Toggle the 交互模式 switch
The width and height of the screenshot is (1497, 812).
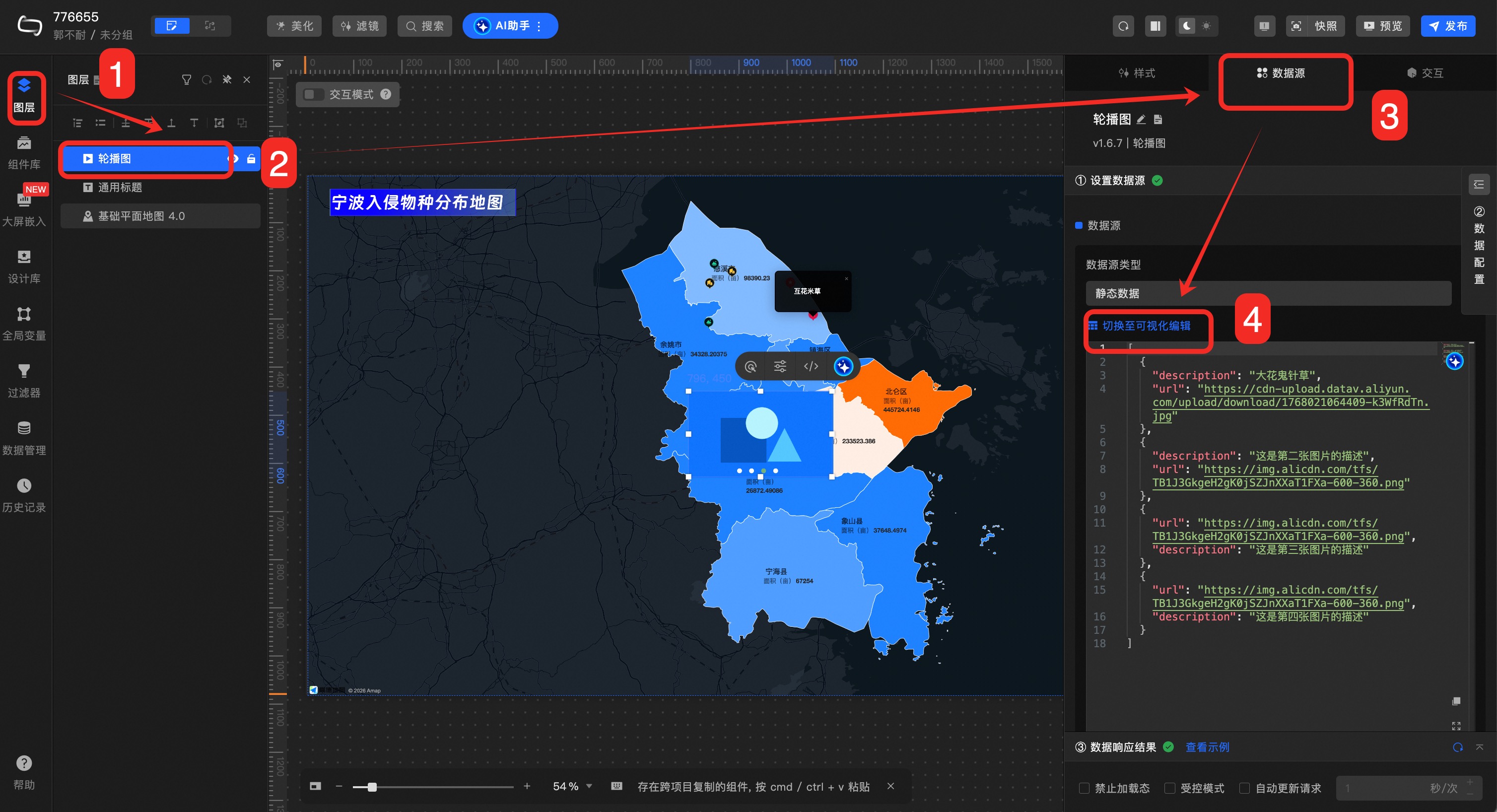click(314, 94)
